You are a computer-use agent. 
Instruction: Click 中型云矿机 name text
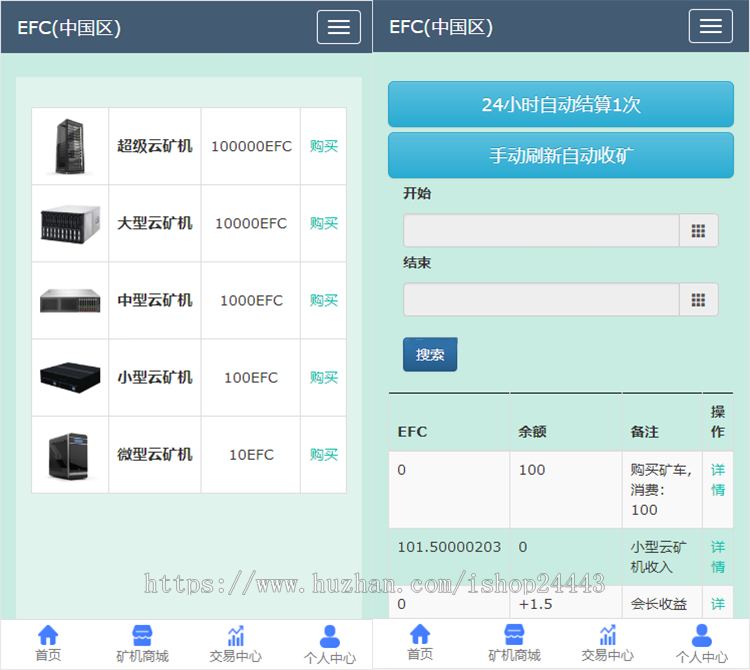tap(155, 300)
